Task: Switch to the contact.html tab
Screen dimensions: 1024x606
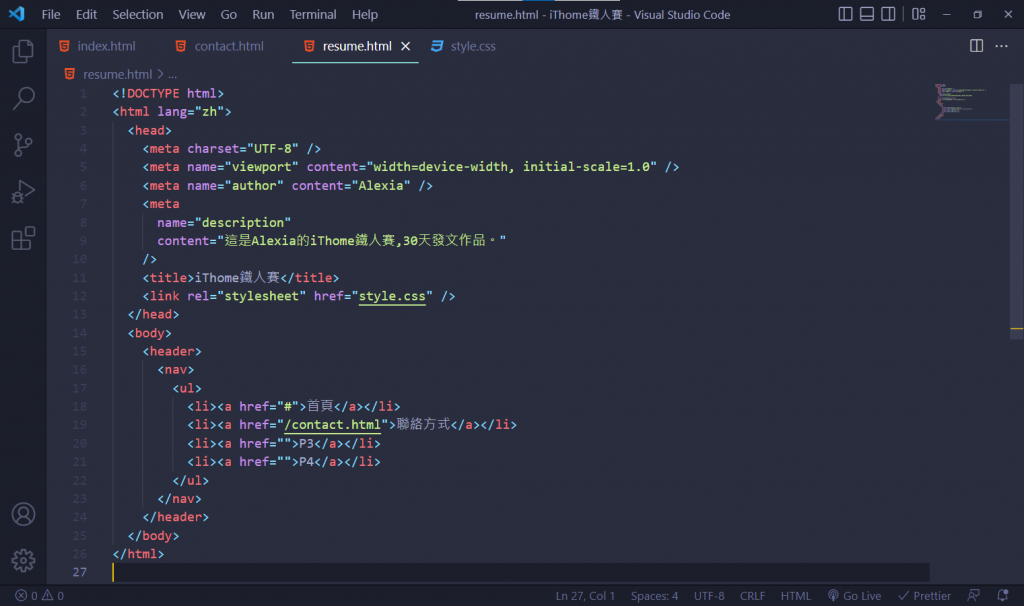Action: (220, 46)
